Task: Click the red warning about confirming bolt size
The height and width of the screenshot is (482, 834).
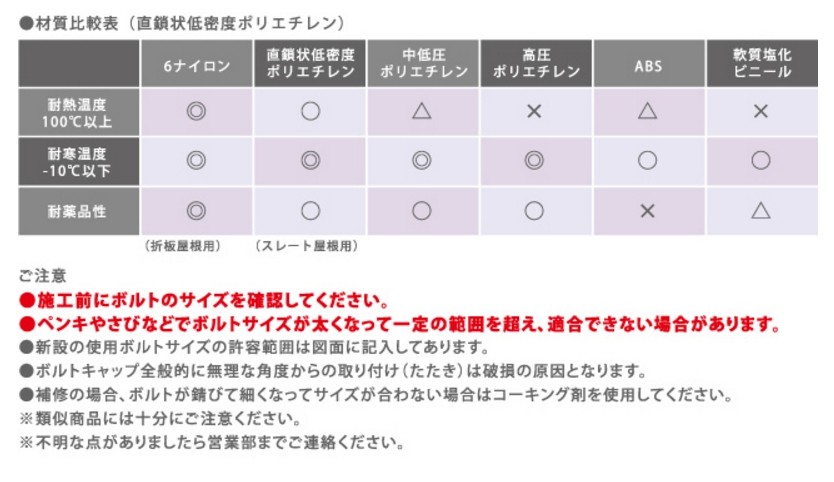Action: point(204,300)
